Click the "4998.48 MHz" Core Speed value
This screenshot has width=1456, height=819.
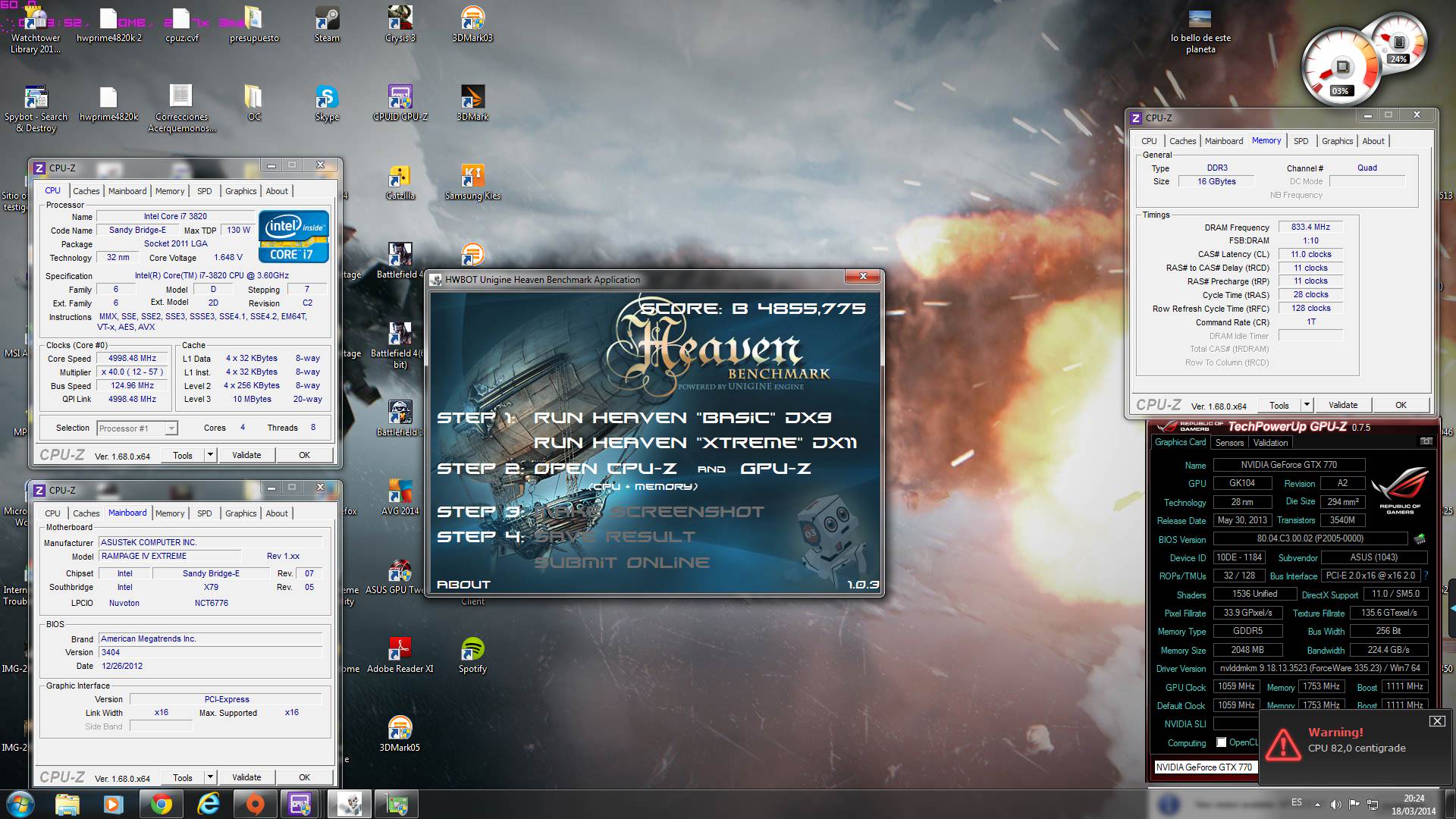pos(132,359)
